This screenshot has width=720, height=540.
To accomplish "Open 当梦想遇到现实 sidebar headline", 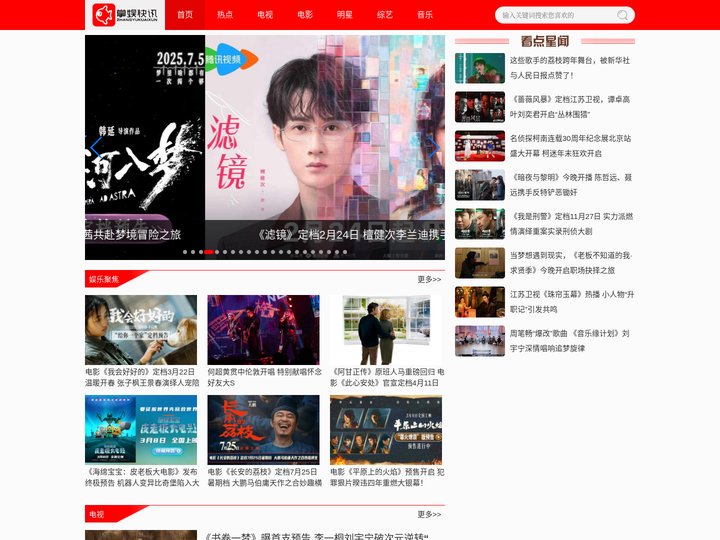I will click(571, 263).
